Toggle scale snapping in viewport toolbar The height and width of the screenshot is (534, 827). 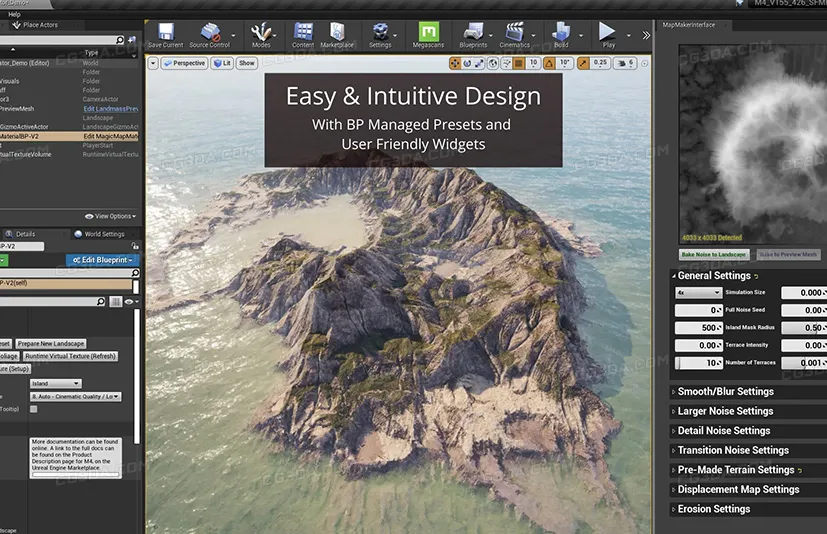click(x=583, y=63)
